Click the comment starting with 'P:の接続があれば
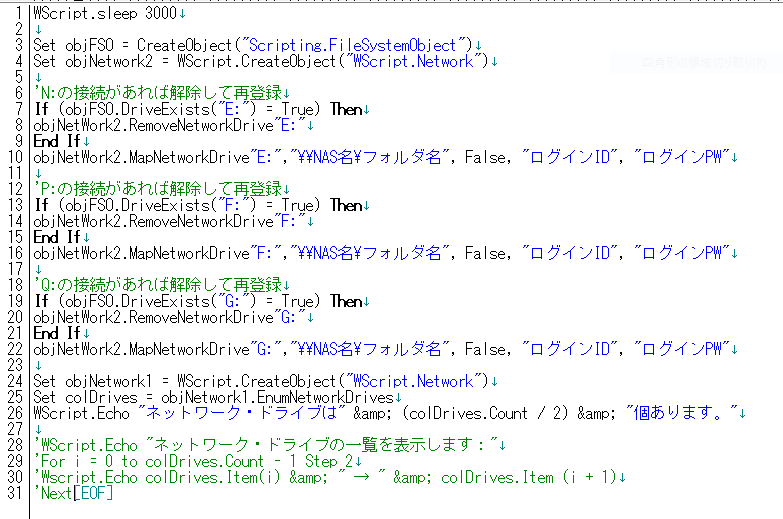This screenshot has height=519, width=783. pyautogui.click(x=158, y=189)
